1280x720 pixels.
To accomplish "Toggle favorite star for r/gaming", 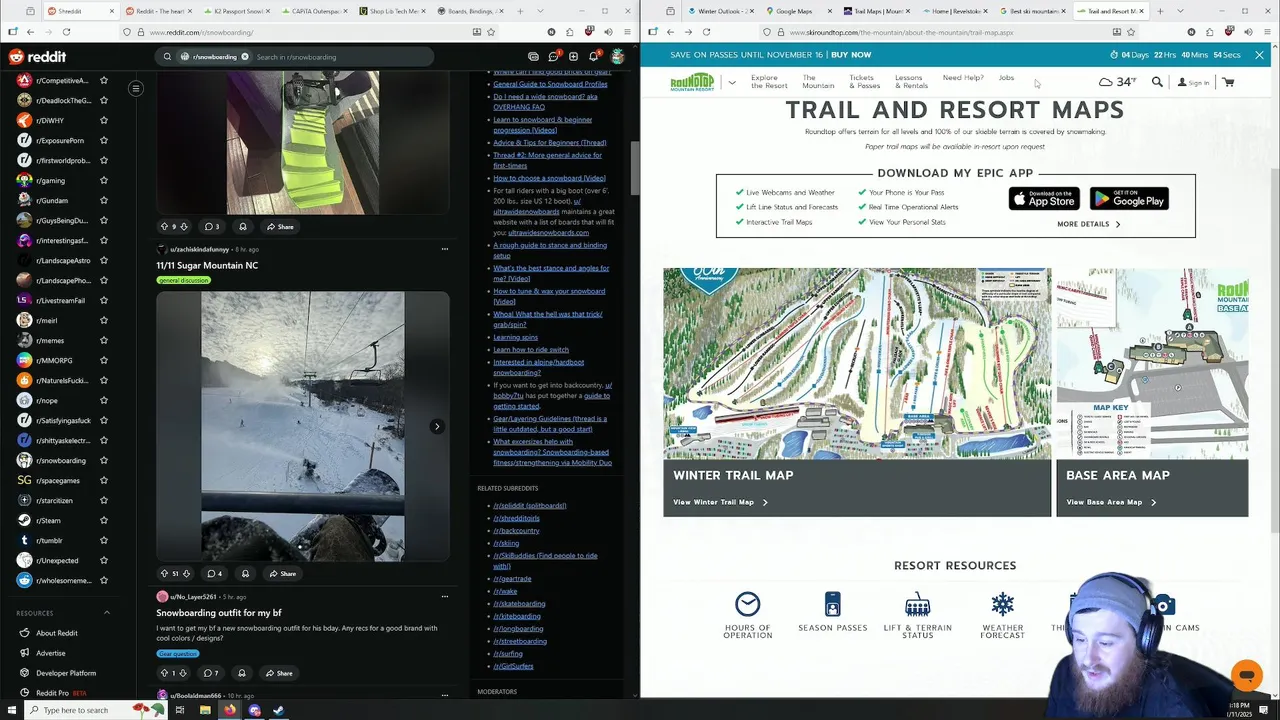I will point(103,180).
